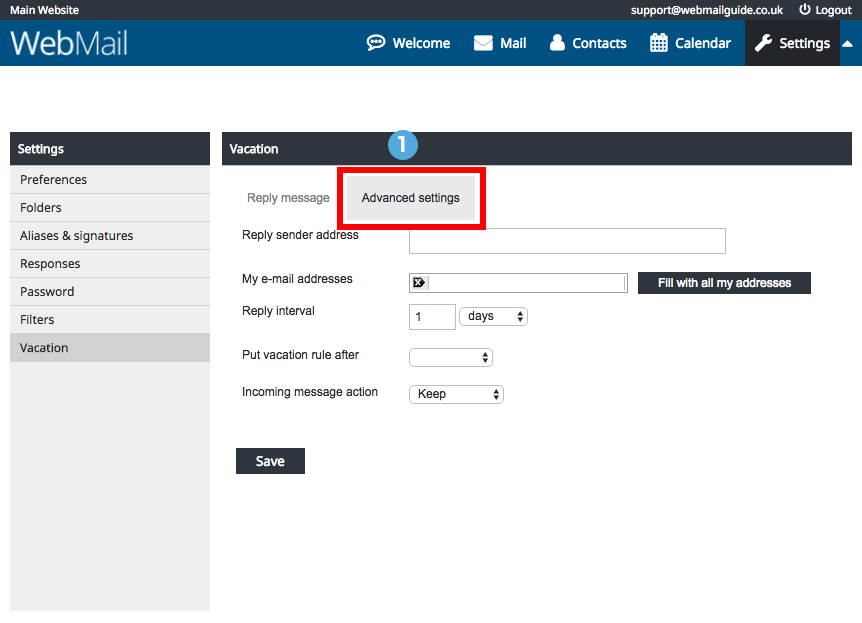Focus the My e-mail addresses field

coord(518,283)
